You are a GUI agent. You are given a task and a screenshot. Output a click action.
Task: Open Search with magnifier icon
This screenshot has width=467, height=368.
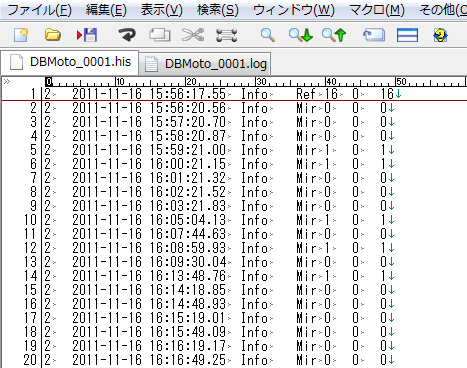tap(268, 35)
